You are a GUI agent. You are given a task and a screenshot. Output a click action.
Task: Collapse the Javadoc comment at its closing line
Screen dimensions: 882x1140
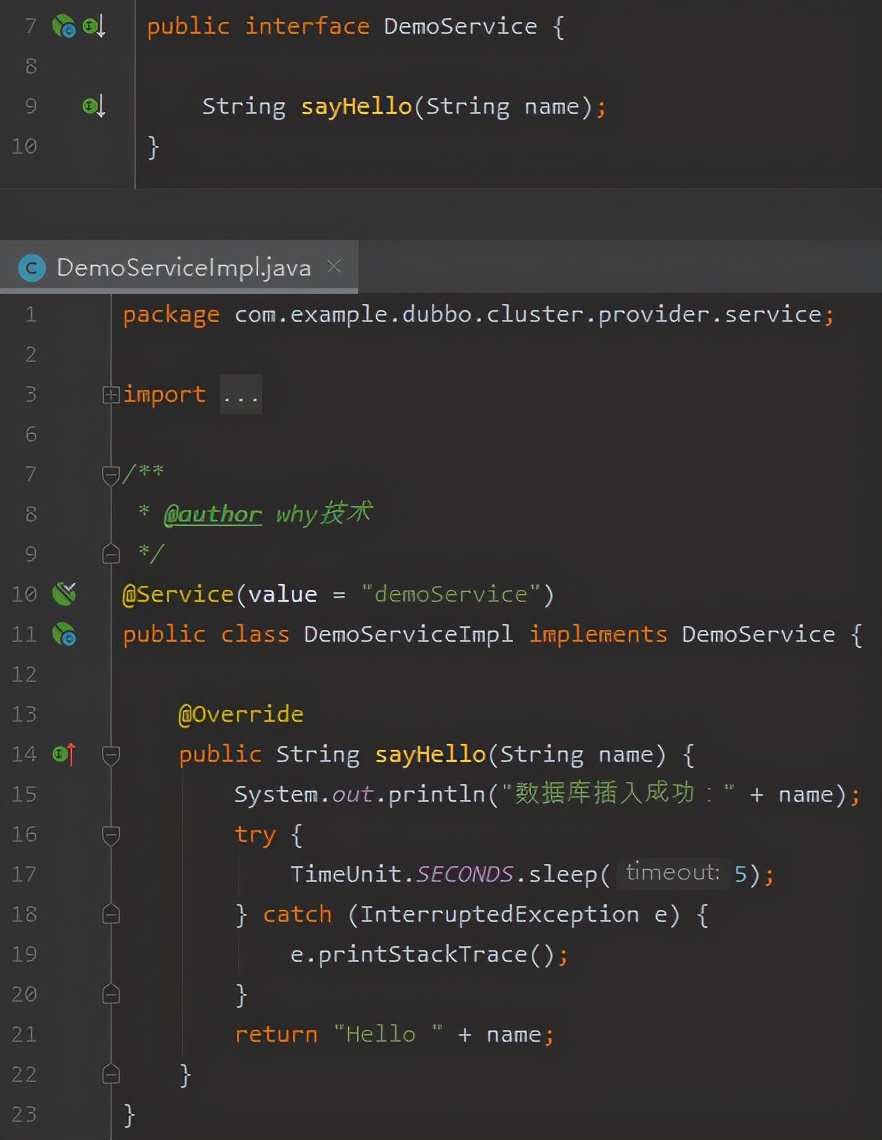[111, 554]
